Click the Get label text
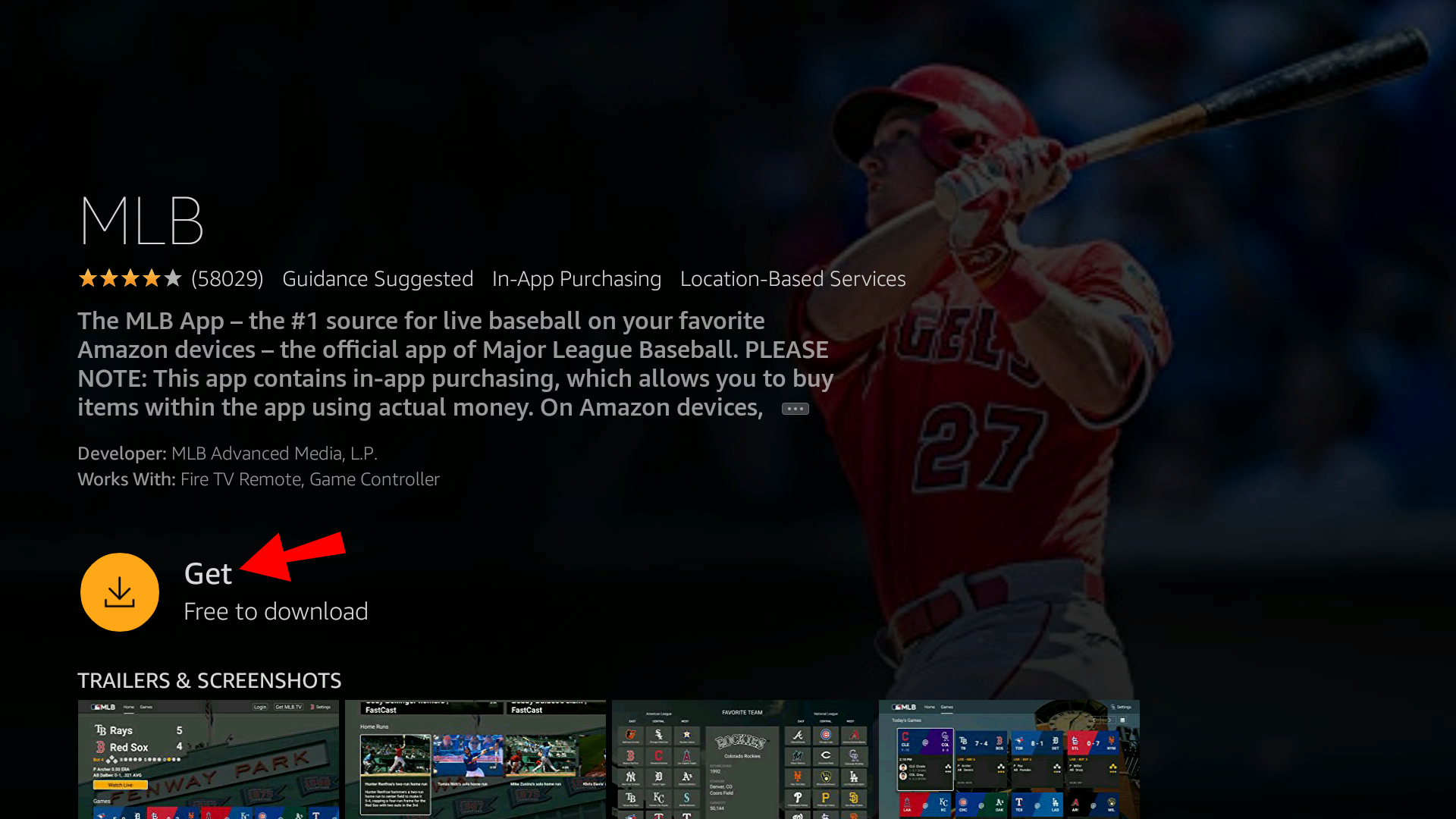The image size is (1456, 819). 208,574
